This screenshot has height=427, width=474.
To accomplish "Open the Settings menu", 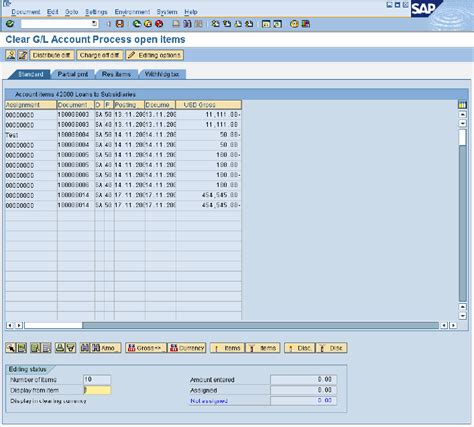I will tap(96, 12).
